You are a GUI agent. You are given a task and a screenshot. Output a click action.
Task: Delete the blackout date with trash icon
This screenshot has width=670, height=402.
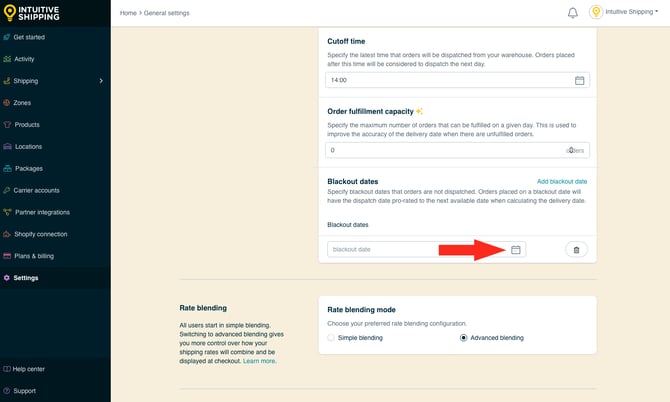point(576,249)
